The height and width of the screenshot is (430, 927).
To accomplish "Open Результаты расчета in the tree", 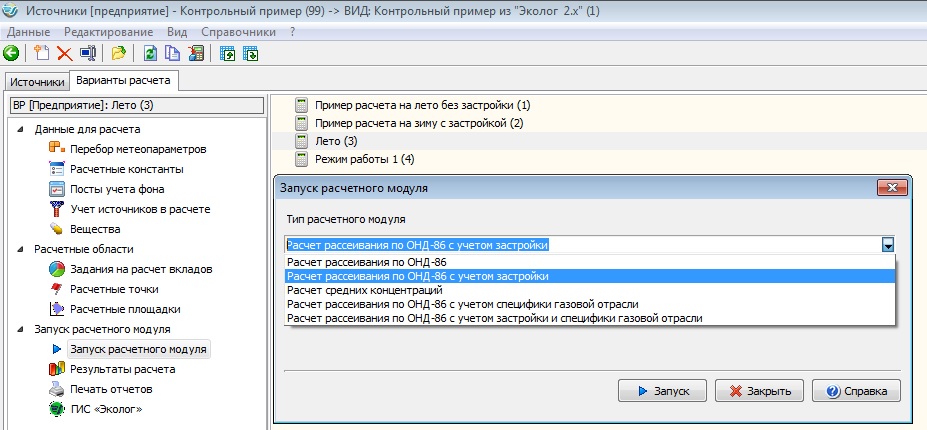I will point(122,369).
